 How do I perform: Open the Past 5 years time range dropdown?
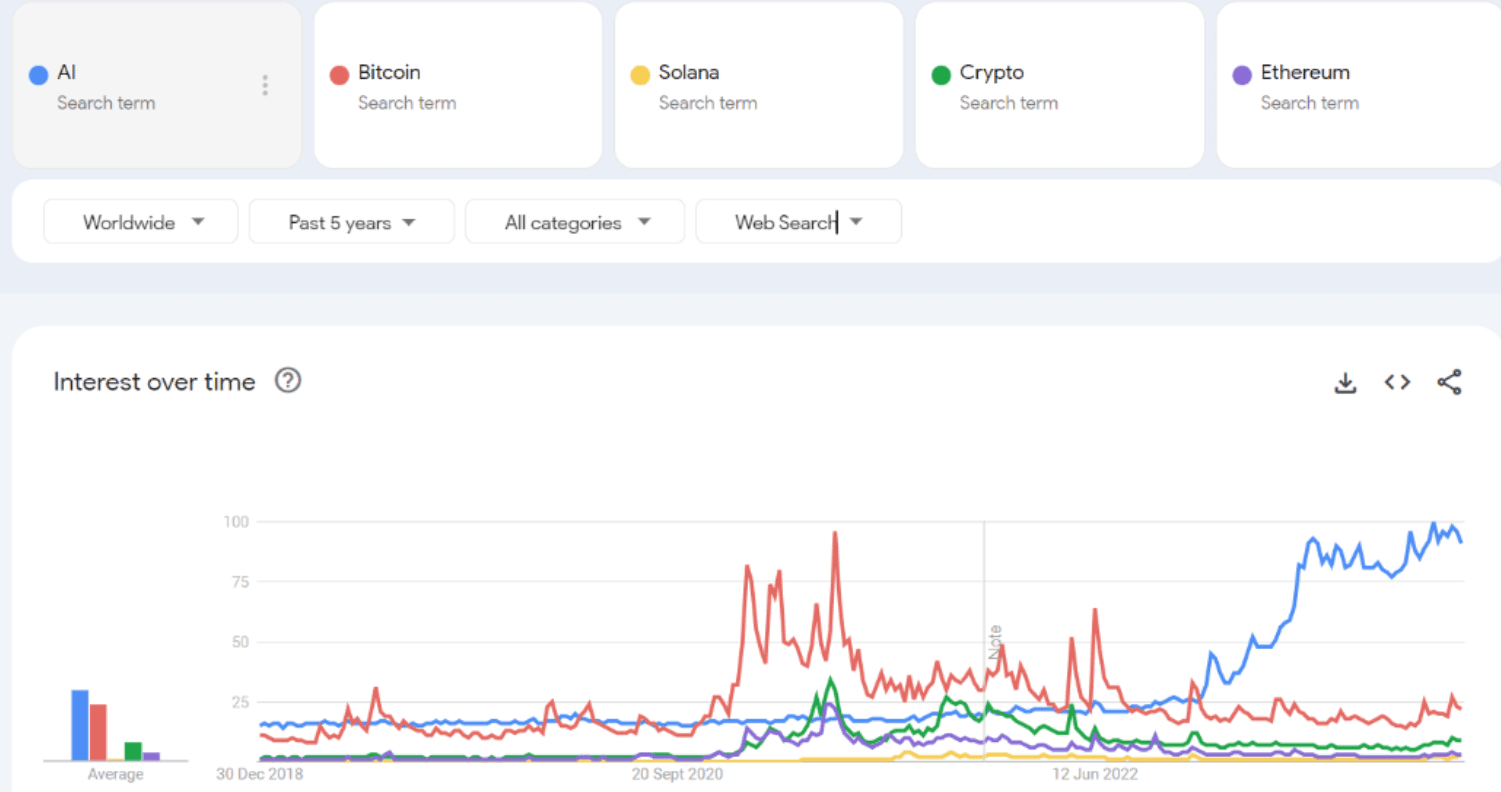352,221
